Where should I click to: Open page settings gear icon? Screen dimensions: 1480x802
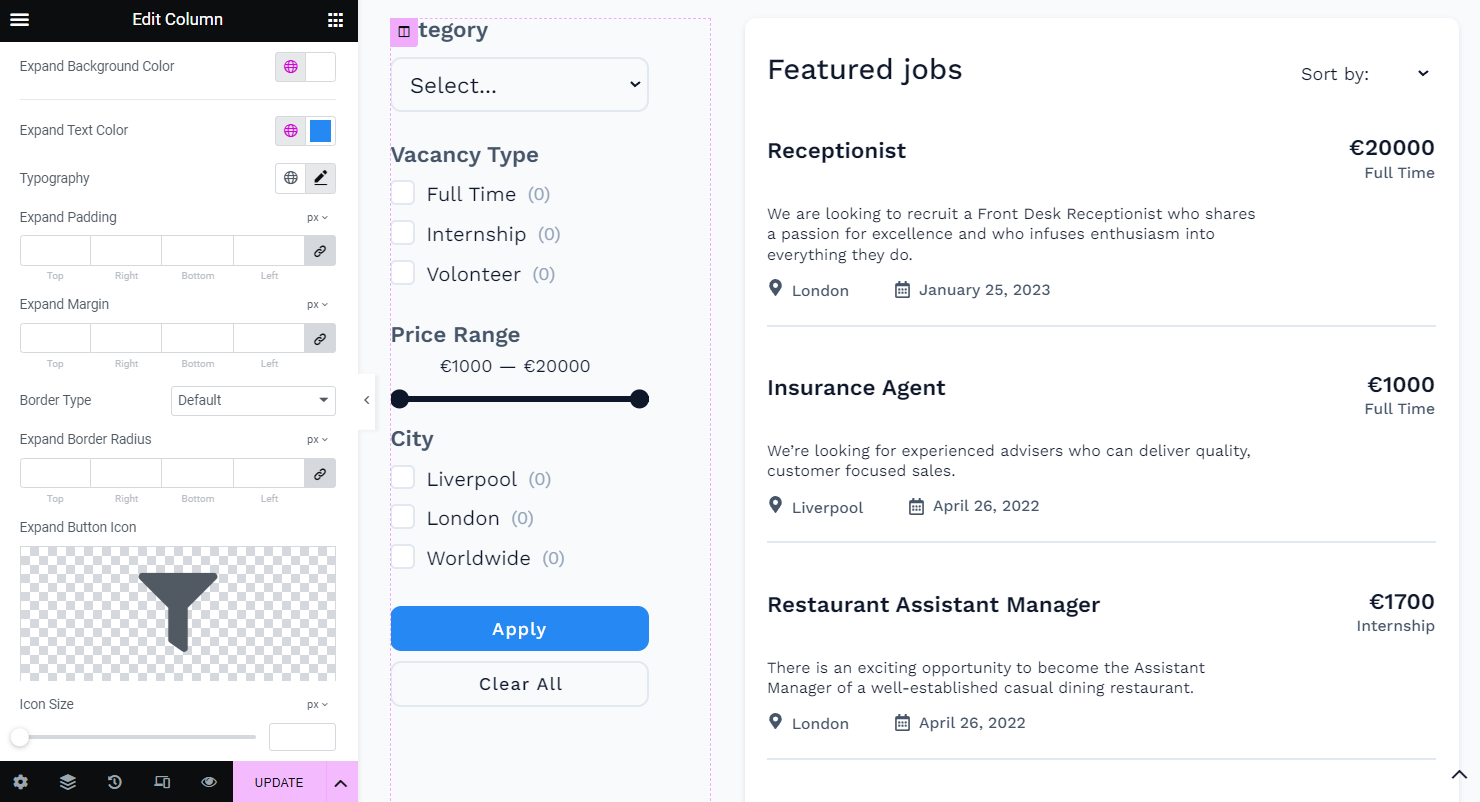[20, 782]
